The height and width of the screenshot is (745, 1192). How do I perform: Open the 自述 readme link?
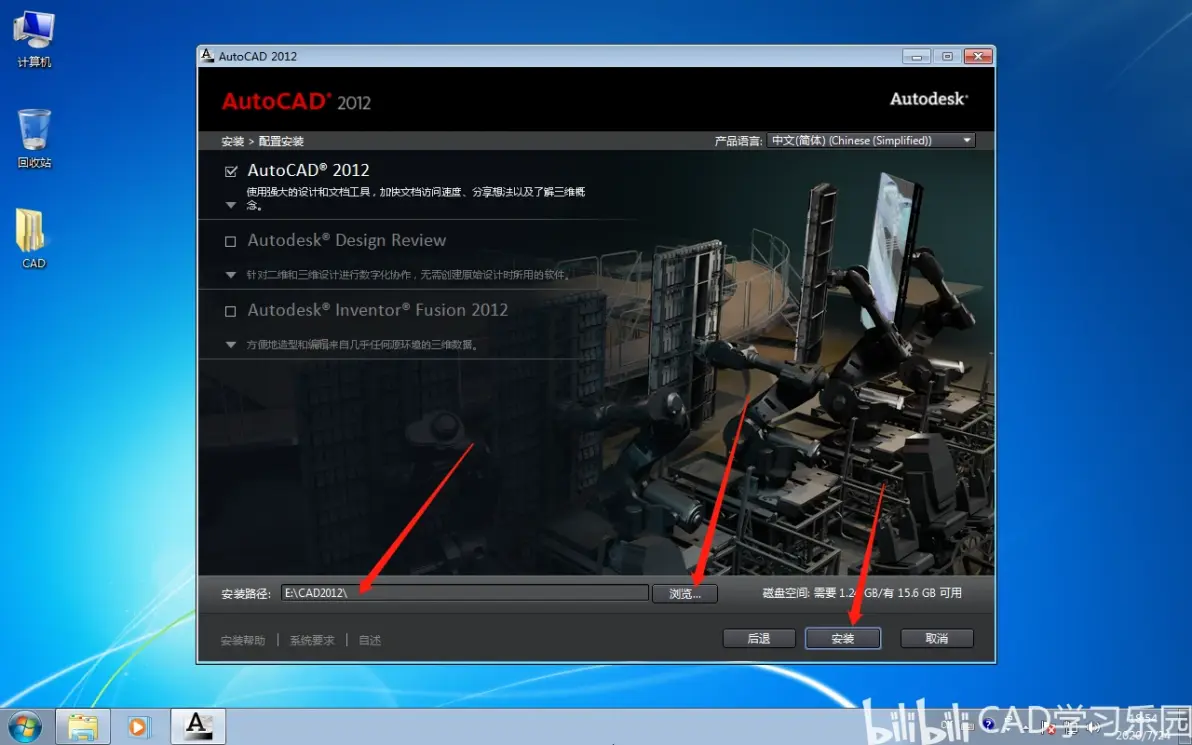(369, 640)
